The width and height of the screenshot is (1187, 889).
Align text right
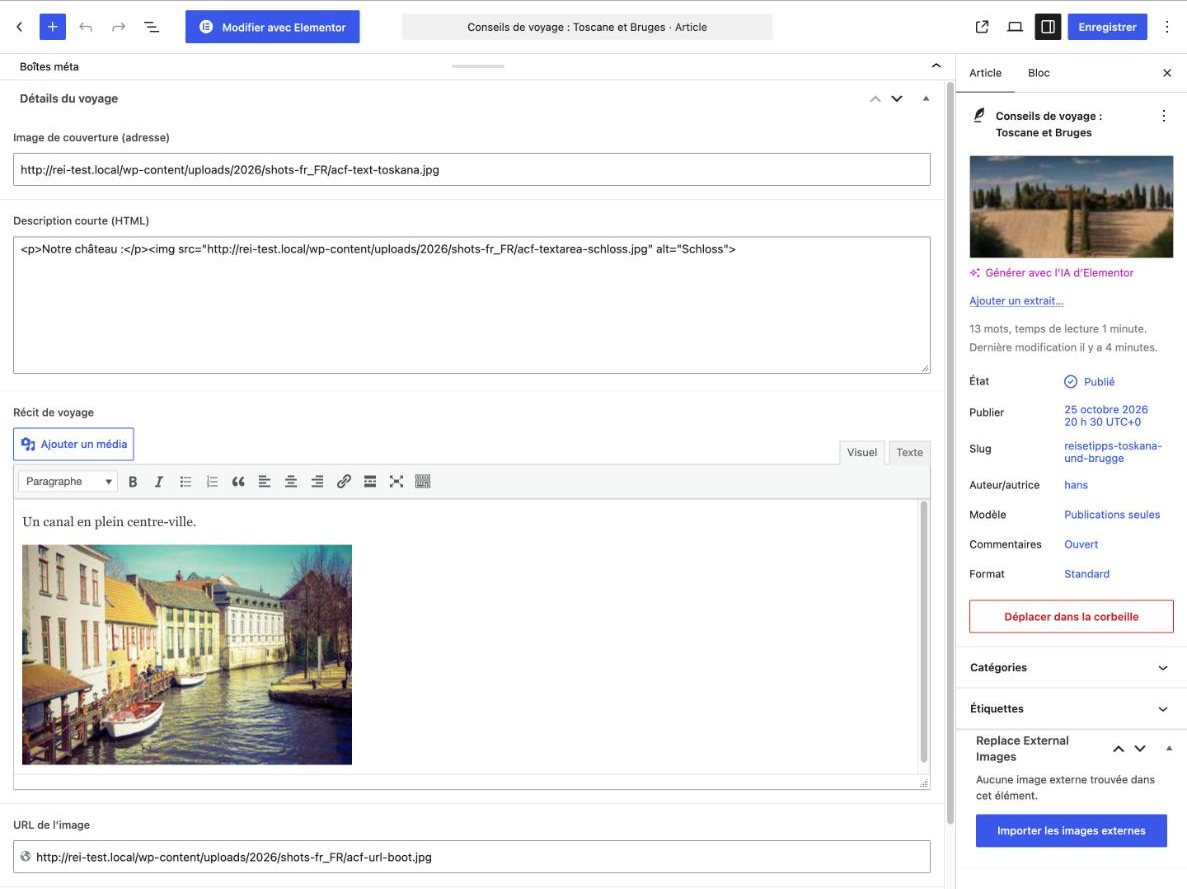(317, 482)
